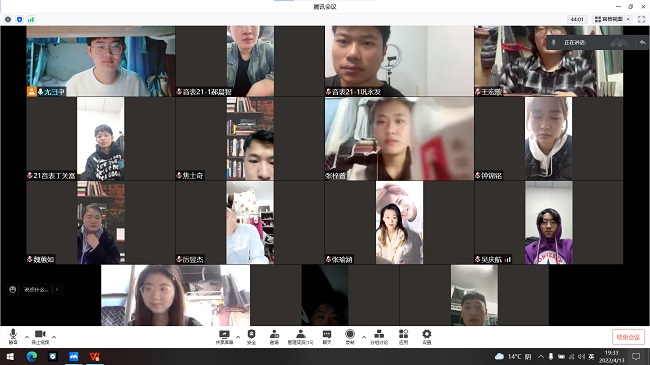The image size is (650, 365).
Task: Open meeting settings gear icon
Action: click(427, 337)
